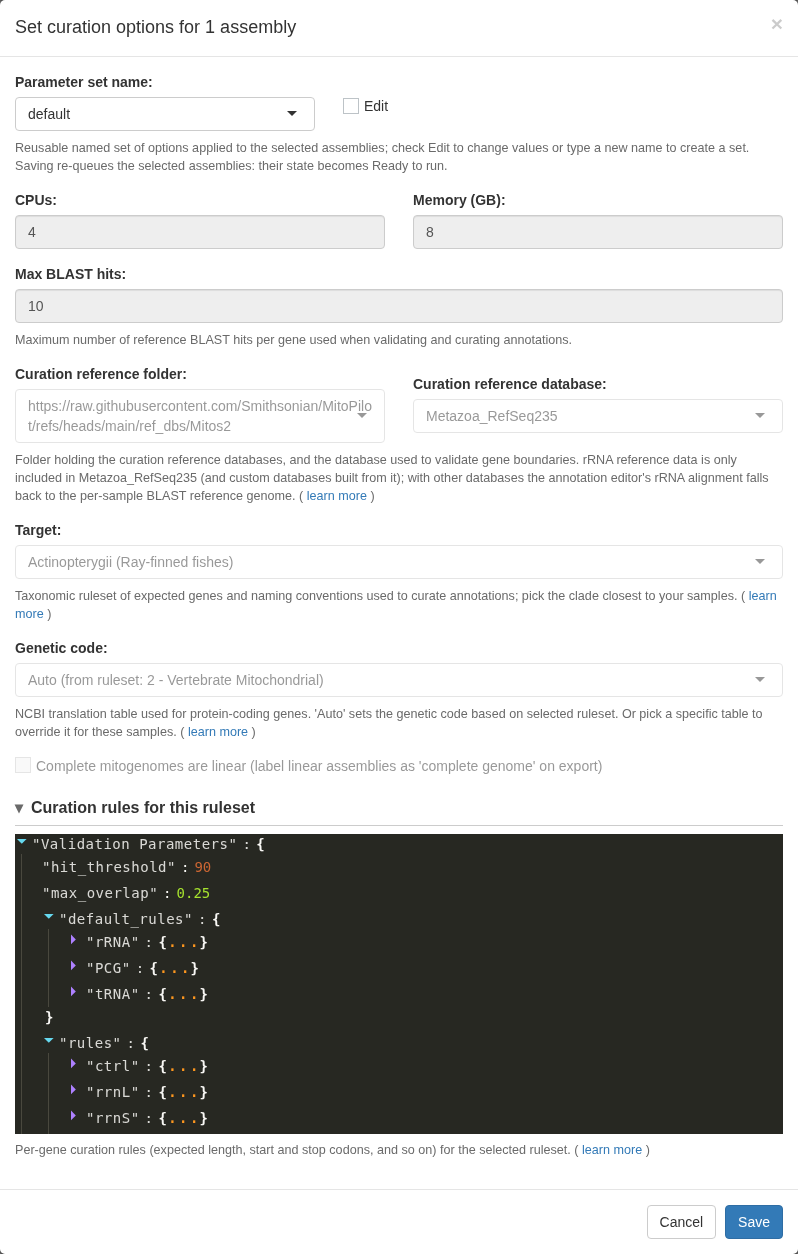Expand the tRNA JSON node

(73, 992)
